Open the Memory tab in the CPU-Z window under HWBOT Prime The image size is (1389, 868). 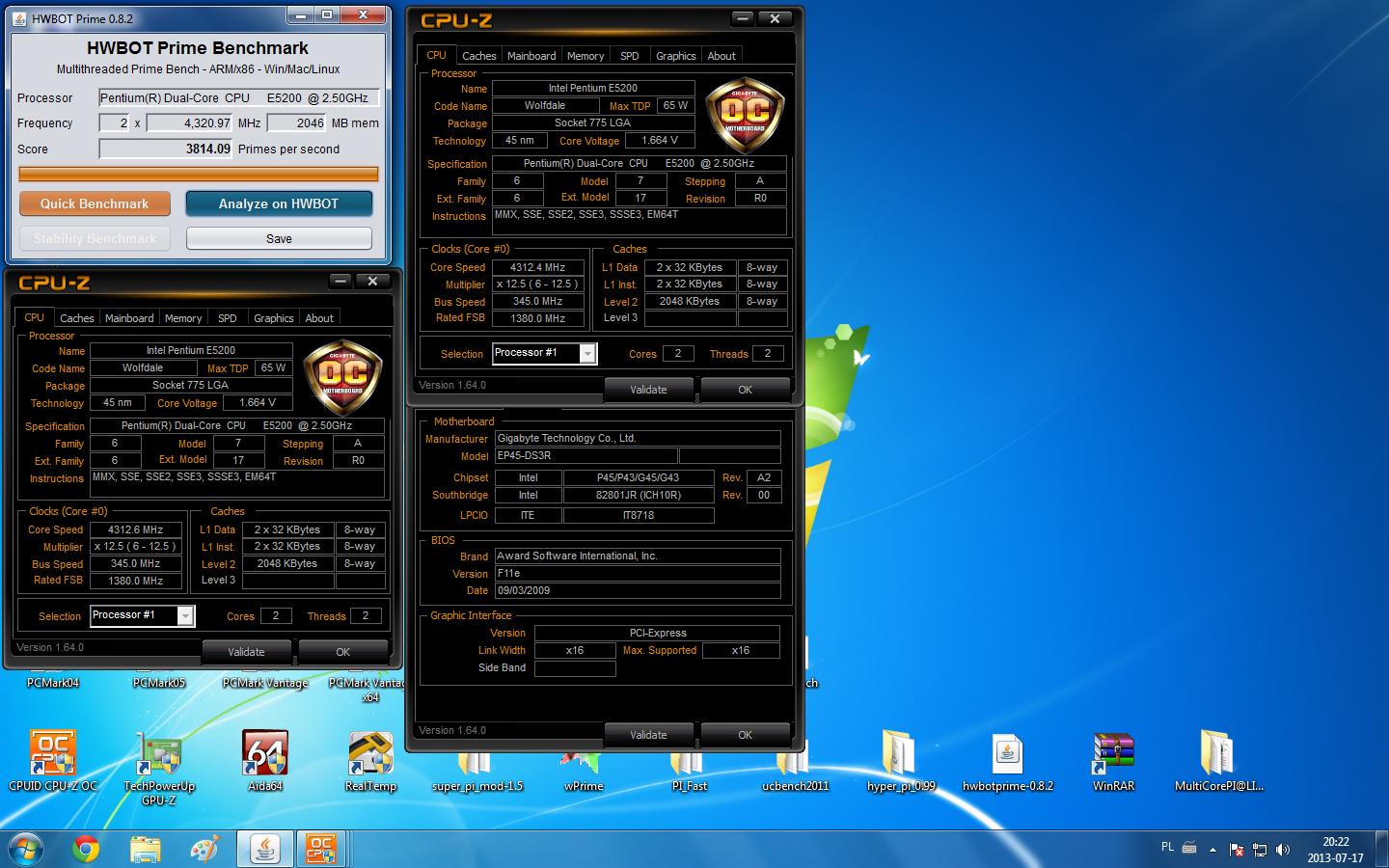coord(183,318)
